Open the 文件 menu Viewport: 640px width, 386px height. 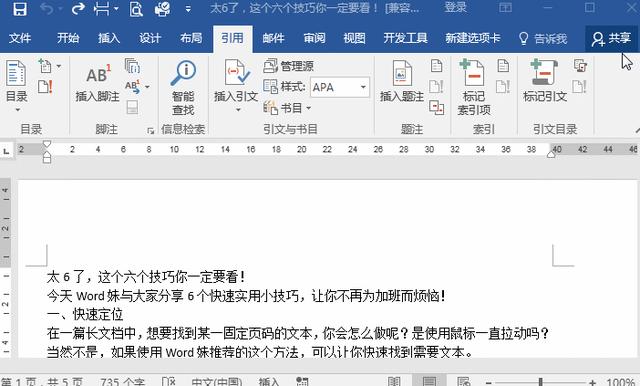20,38
